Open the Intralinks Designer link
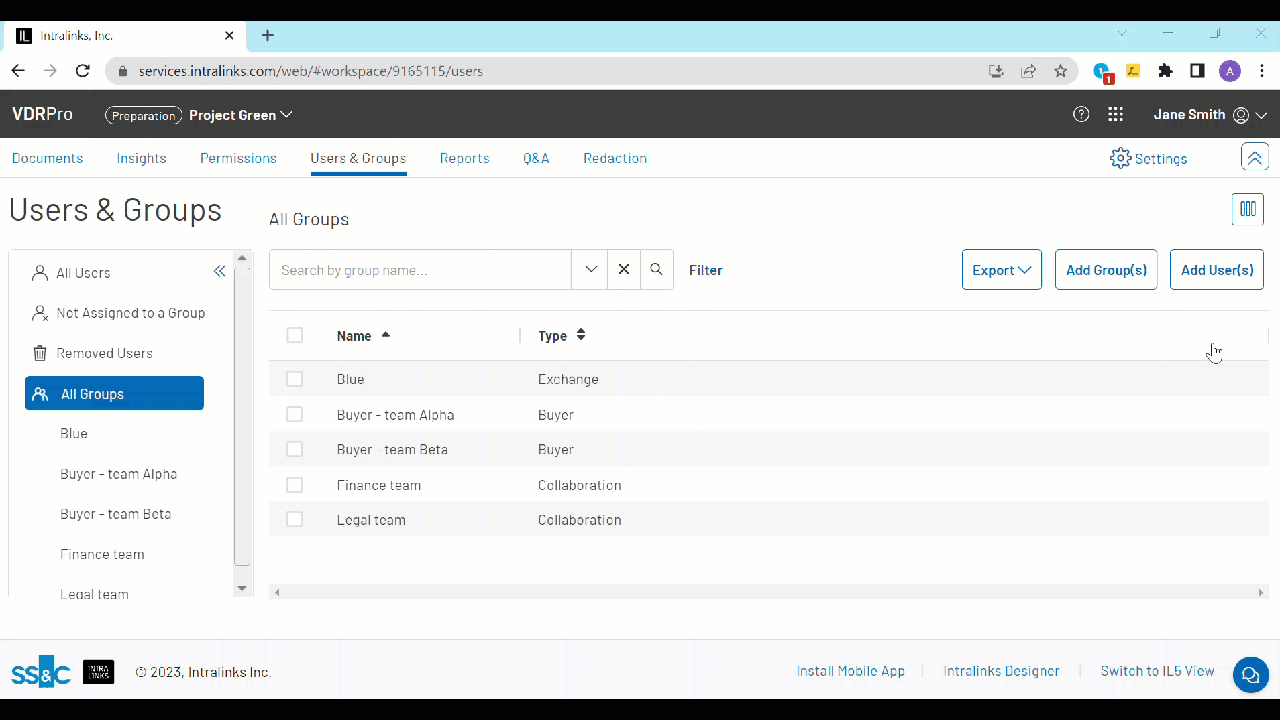The width and height of the screenshot is (1280, 720). click(x=1001, y=671)
